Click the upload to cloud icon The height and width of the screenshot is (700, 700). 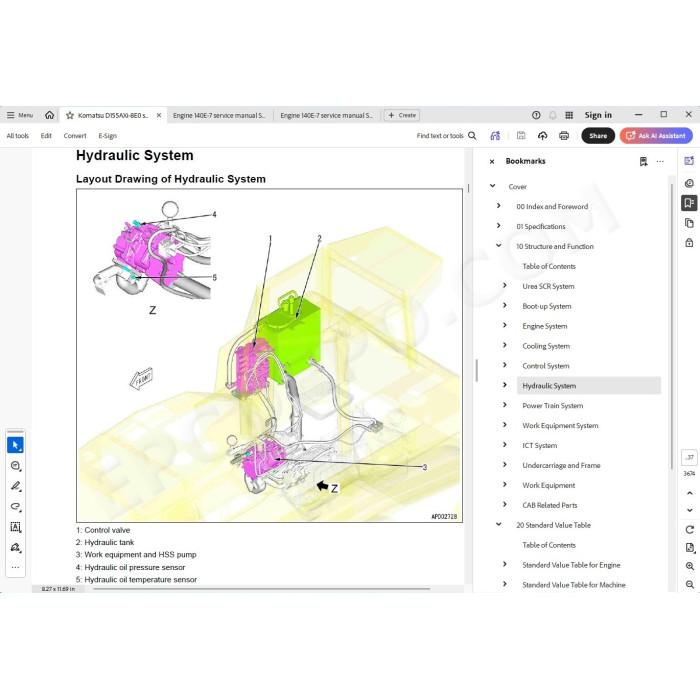[542, 136]
